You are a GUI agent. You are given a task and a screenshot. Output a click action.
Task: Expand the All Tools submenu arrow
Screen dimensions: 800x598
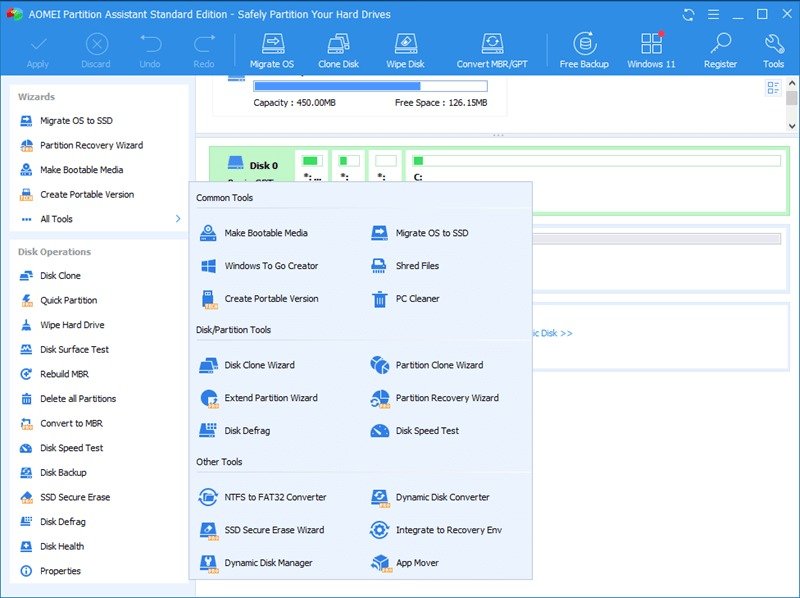(178, 219)
